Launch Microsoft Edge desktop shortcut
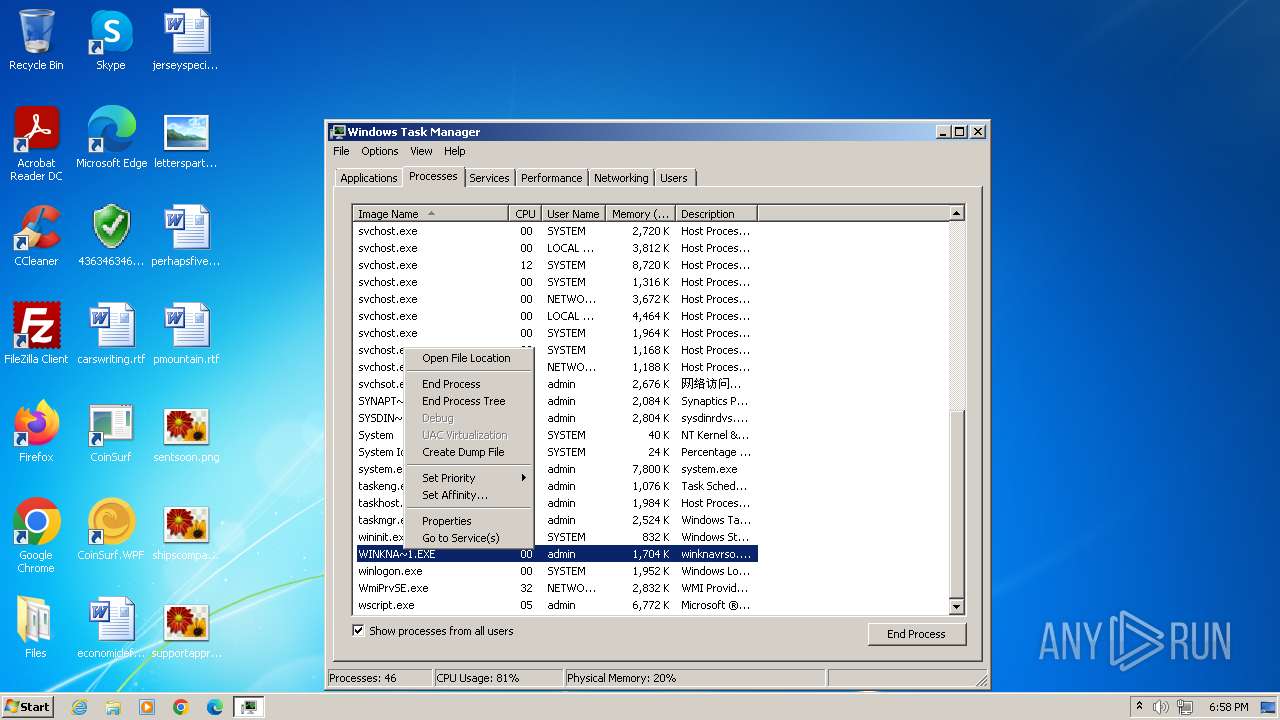Image resolution: width=1280 pixels, height=720 pixels. tap(111, 137)
